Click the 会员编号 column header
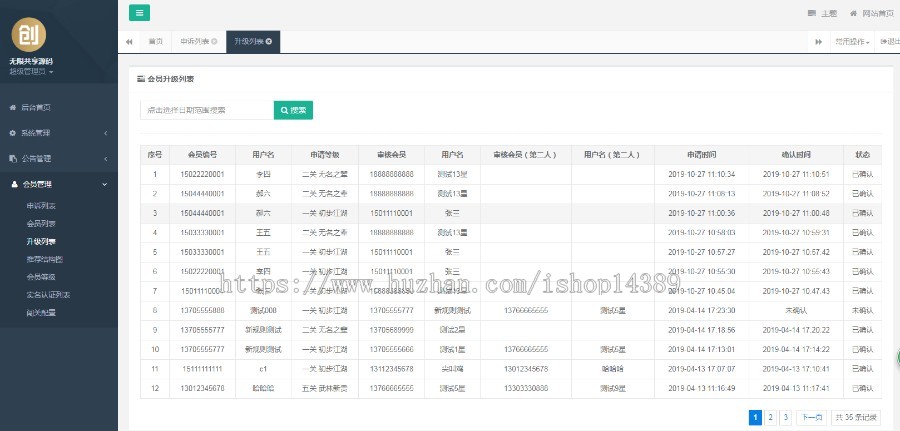 click(202, 155)
